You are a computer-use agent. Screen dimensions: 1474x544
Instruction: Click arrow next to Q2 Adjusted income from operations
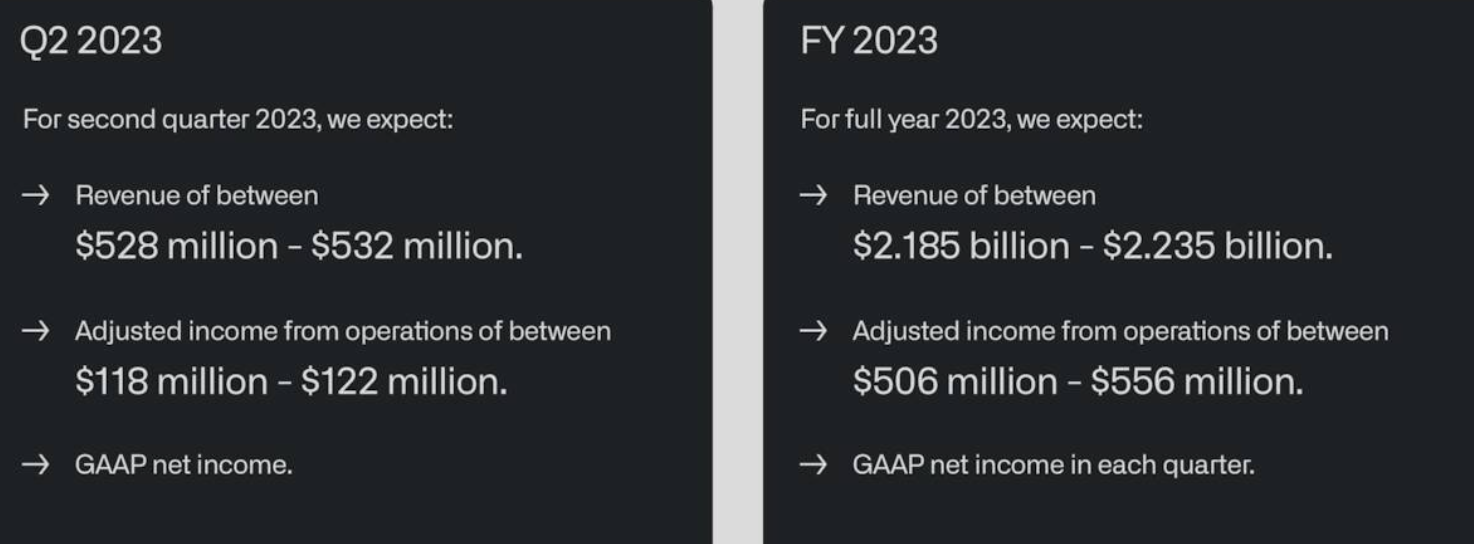coord(35,331)
